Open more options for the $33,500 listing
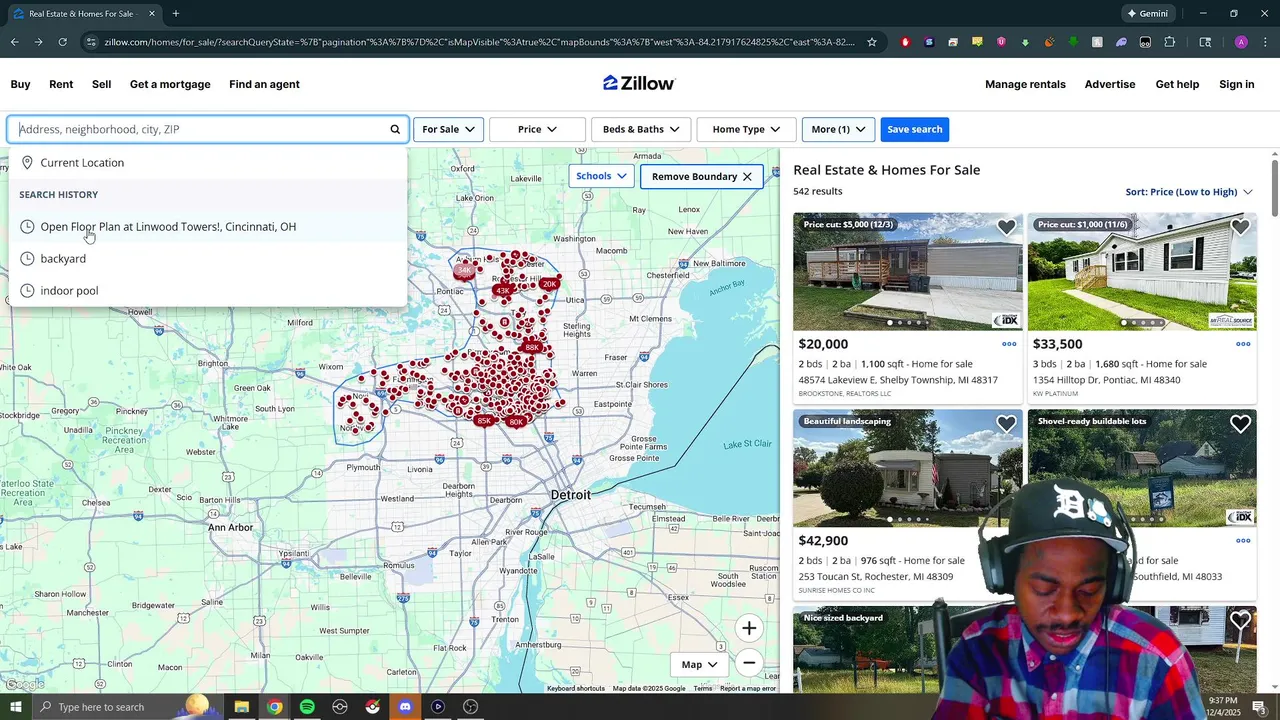The height and width of the screenshot is (720, 1280). (x=1243, y=344)
